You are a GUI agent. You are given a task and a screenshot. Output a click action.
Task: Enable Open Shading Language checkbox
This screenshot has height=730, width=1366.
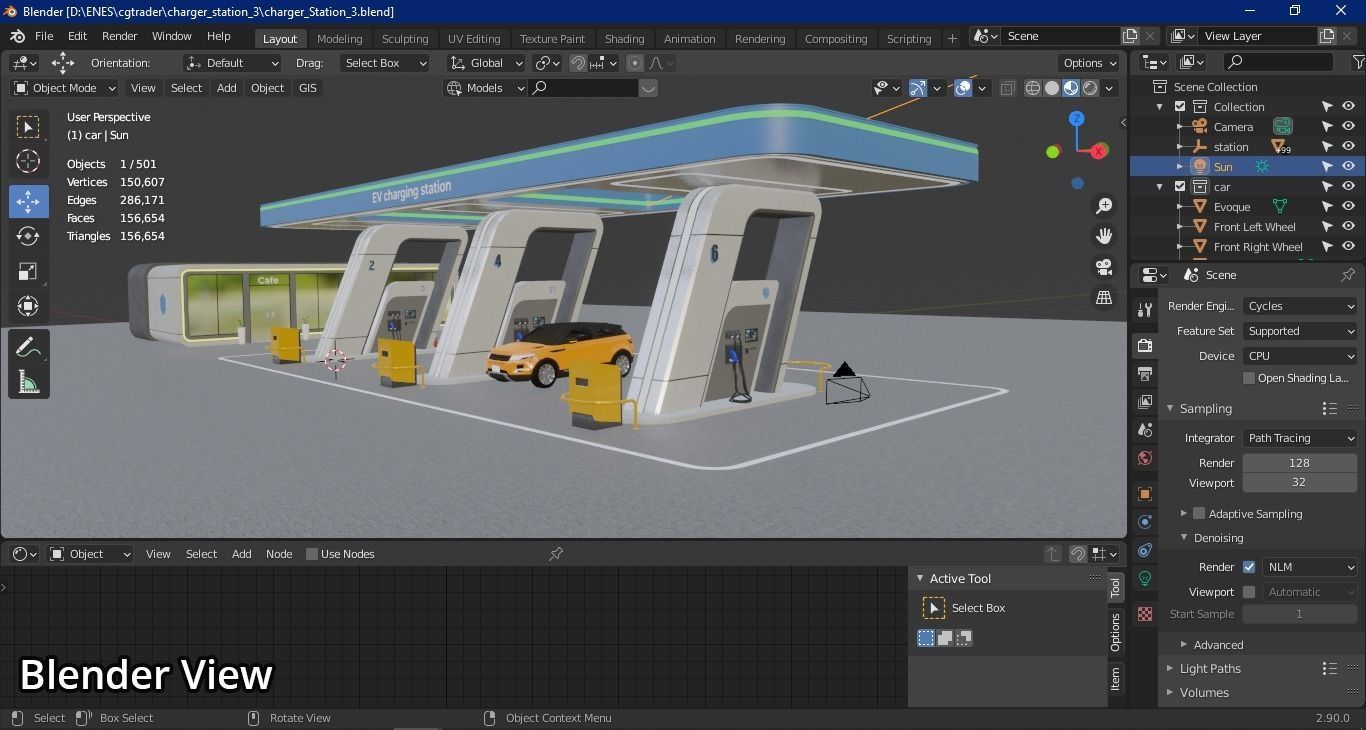pyautogui.click(x=1248, y=378)
